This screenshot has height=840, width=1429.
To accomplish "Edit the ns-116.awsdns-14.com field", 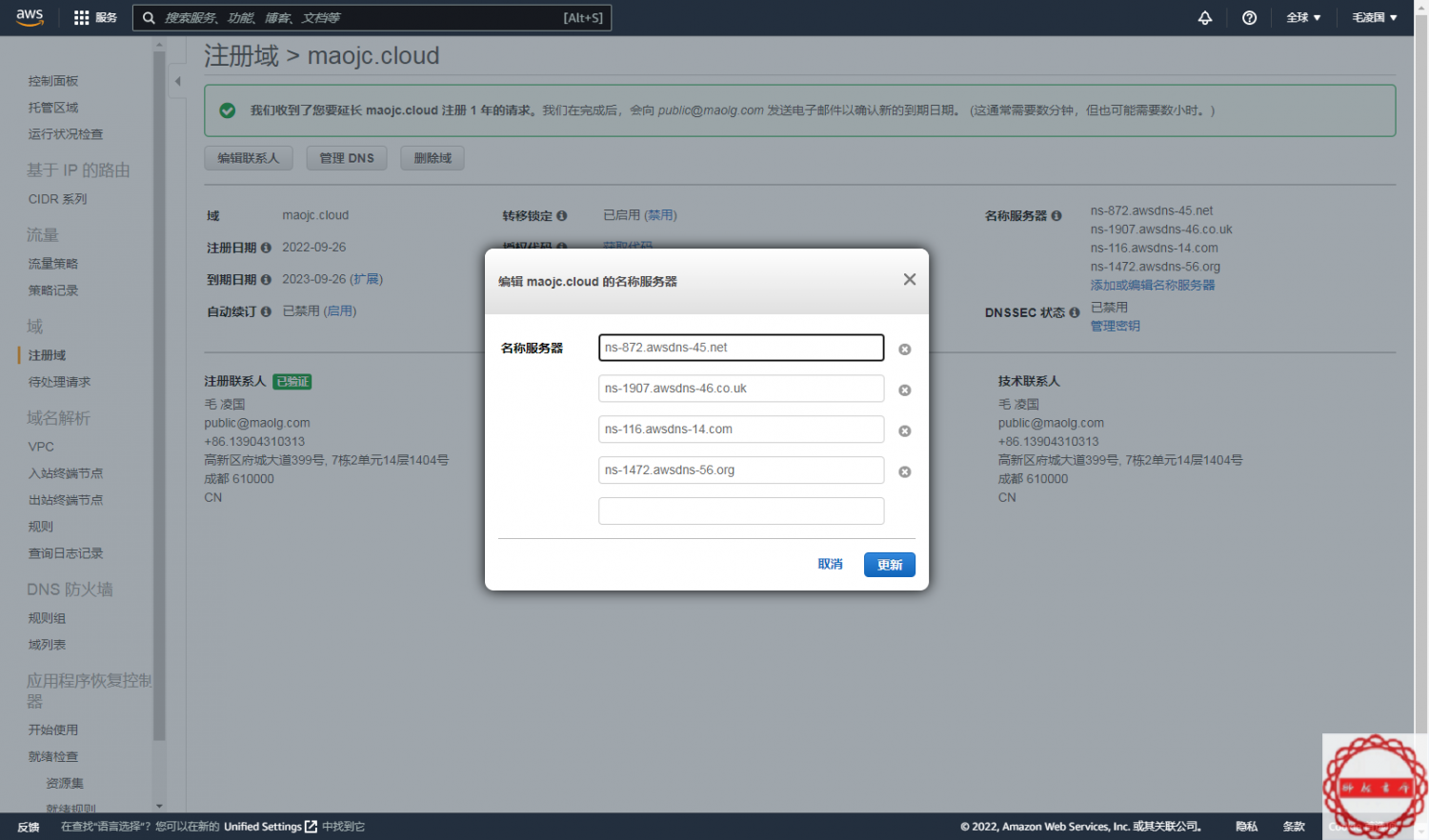I will click(741, 430).
